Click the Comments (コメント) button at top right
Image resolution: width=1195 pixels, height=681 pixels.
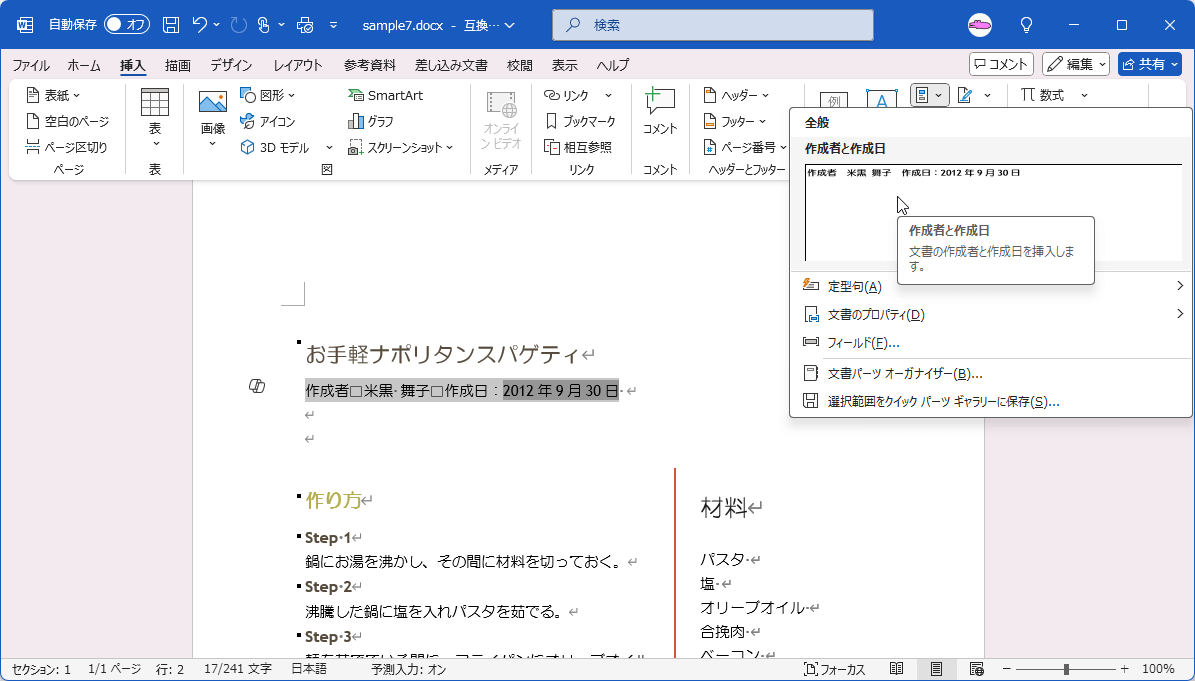(x=1001, y=65)
